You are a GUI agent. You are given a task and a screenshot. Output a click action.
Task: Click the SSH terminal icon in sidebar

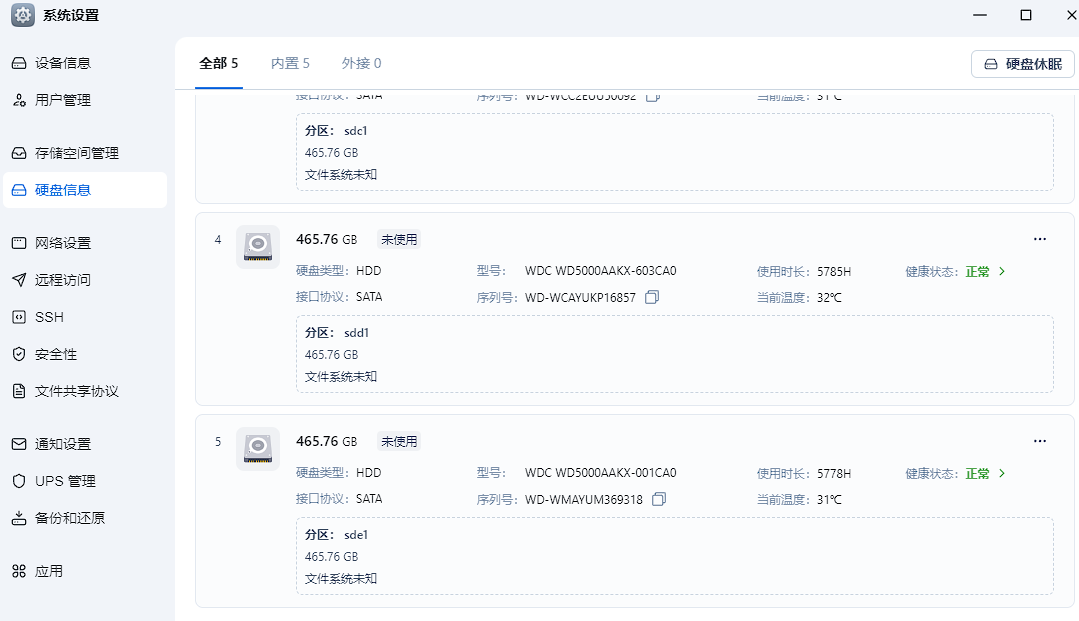pyautogui.click(x=19, y=317)
